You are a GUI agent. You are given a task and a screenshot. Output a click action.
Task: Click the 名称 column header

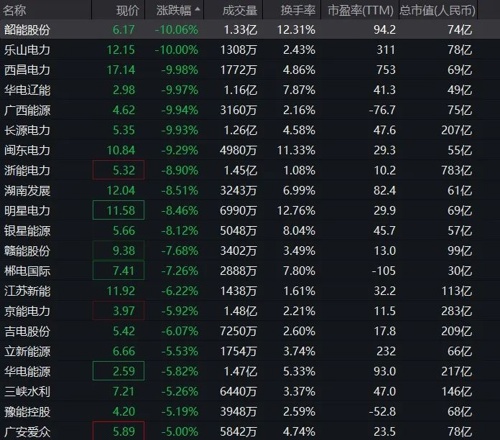(x=14, y=11)
